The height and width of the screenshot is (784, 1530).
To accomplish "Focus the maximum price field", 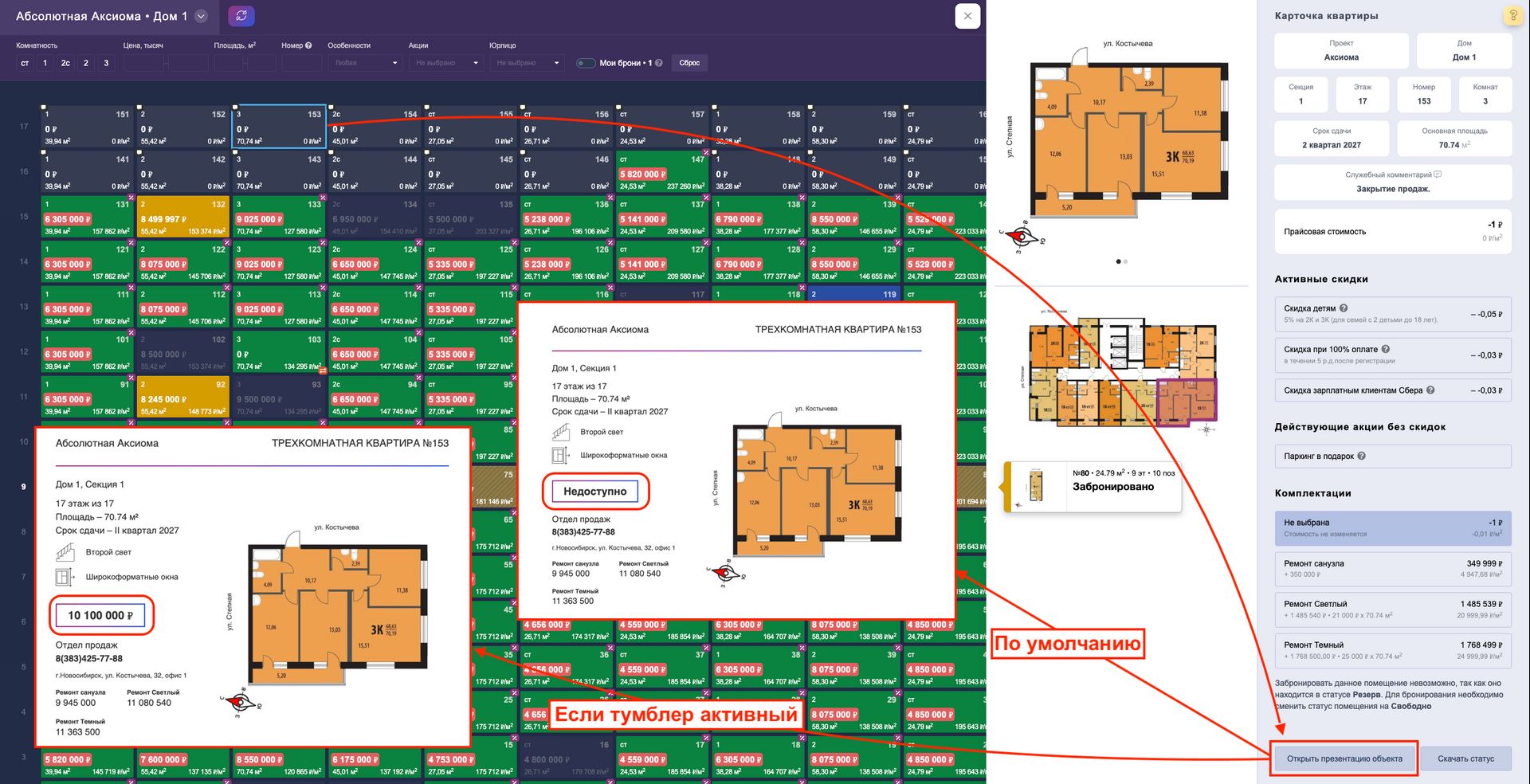I will pos(187,63).
